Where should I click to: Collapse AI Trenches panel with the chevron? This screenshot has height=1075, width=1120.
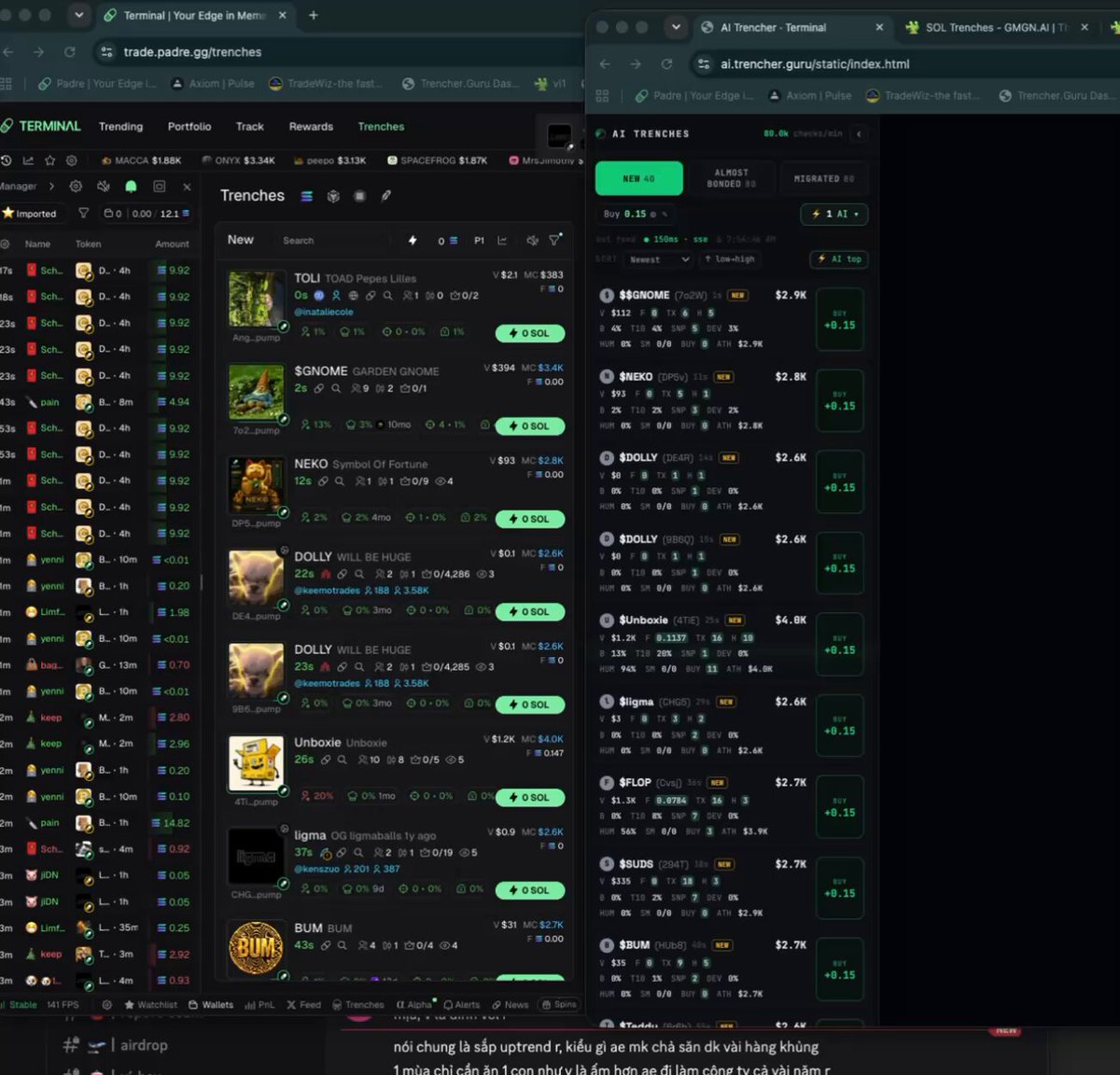tap(859, 133)
